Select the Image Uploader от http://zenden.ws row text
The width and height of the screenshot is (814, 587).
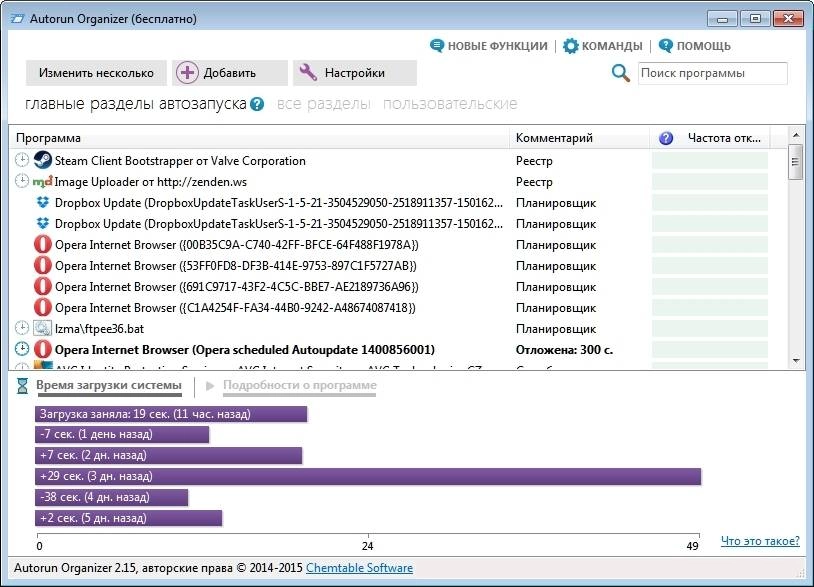(x=151, y=182)
